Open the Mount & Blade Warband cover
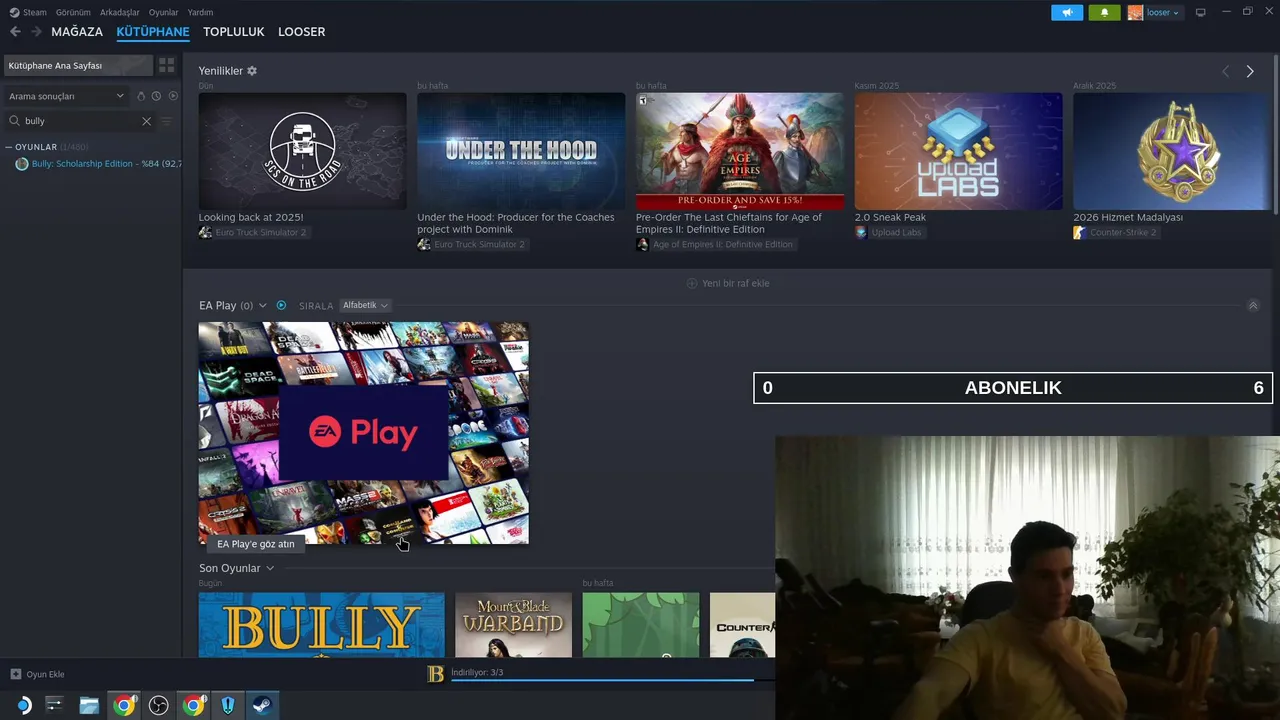 tap(513, 625)
